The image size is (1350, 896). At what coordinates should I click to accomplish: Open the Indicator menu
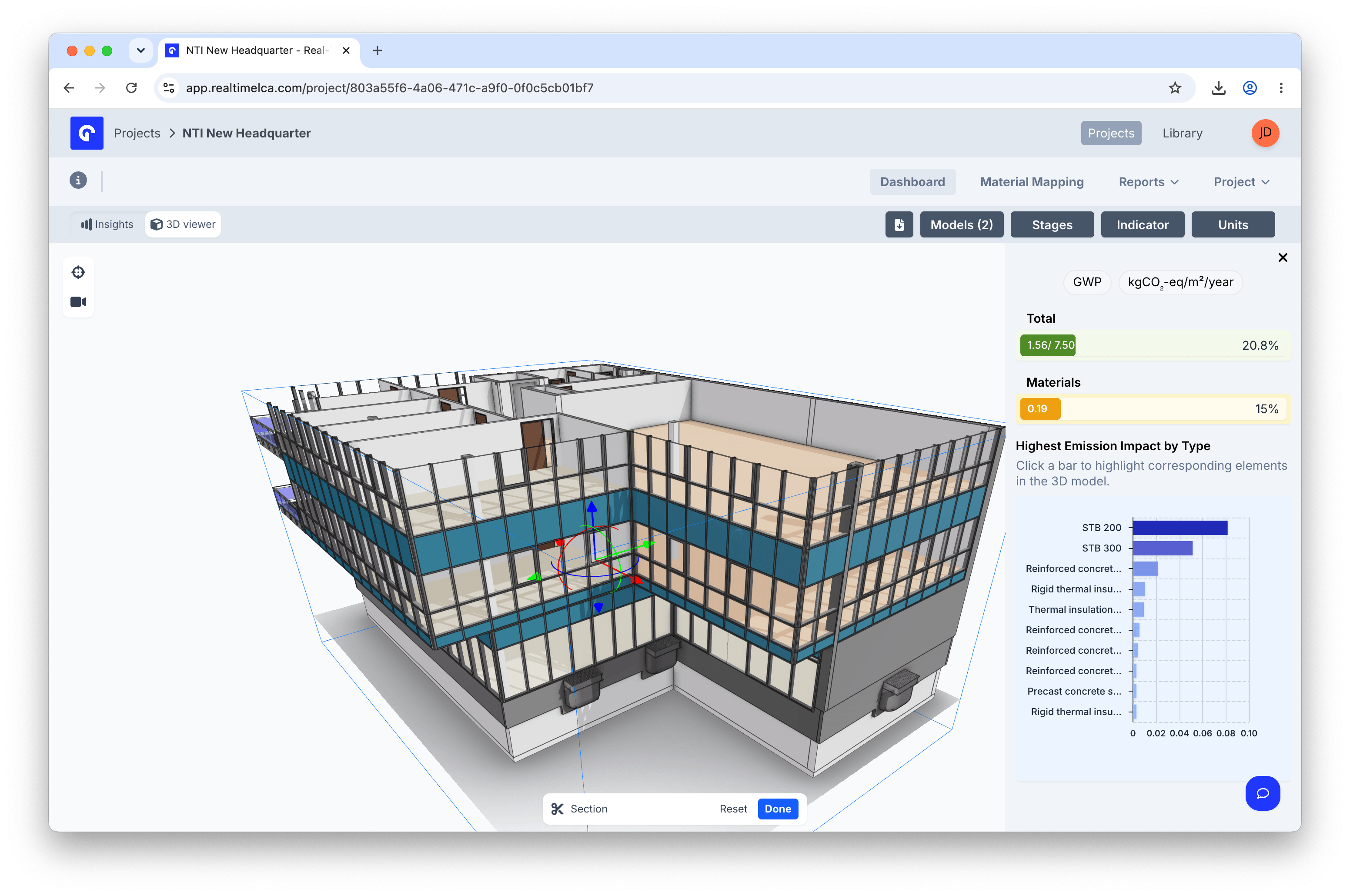point(1142,224)
